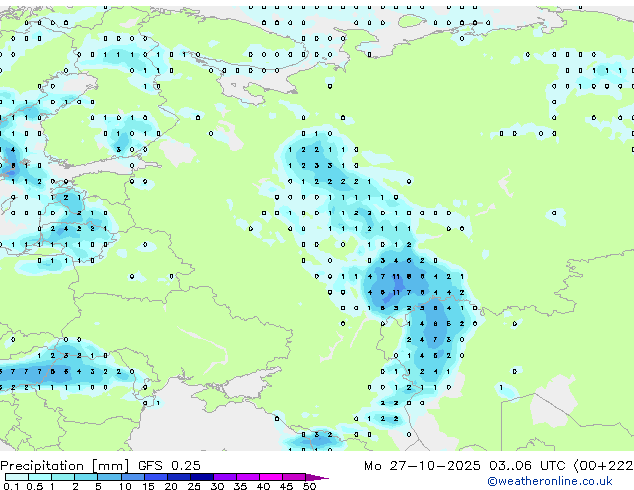Screen dimensions: 634x490
Task: Open the weatheronline.co.uk copyright link
Action: click(550, 481)
